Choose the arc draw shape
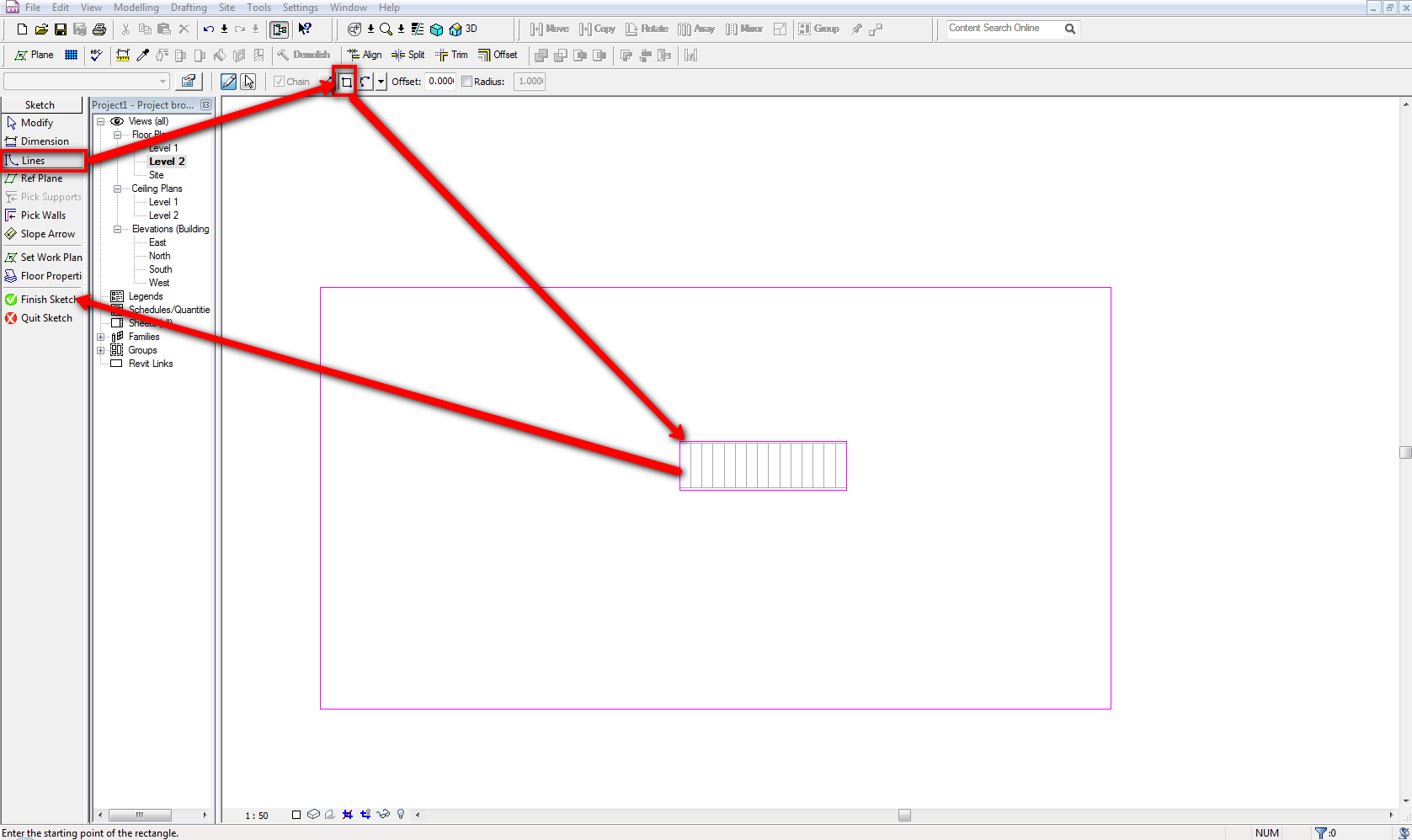The height and width of the screenshot is (840, 1412). click(365, 82)
